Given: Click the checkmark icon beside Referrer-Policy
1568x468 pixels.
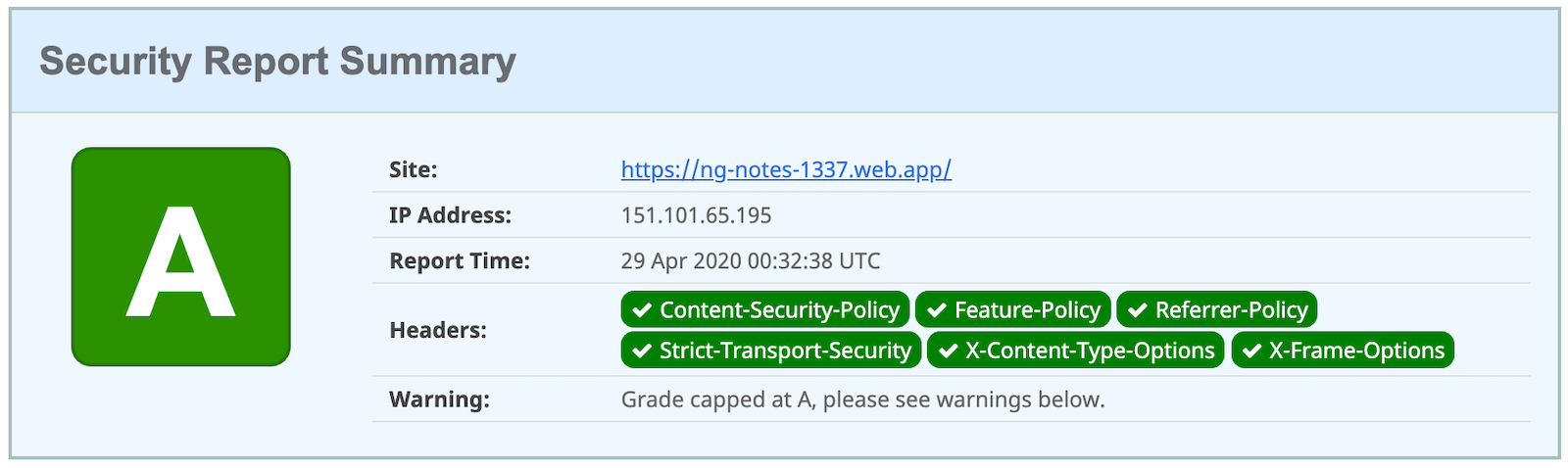Looking at the screenshot, I should click(x=1138, y=310).
